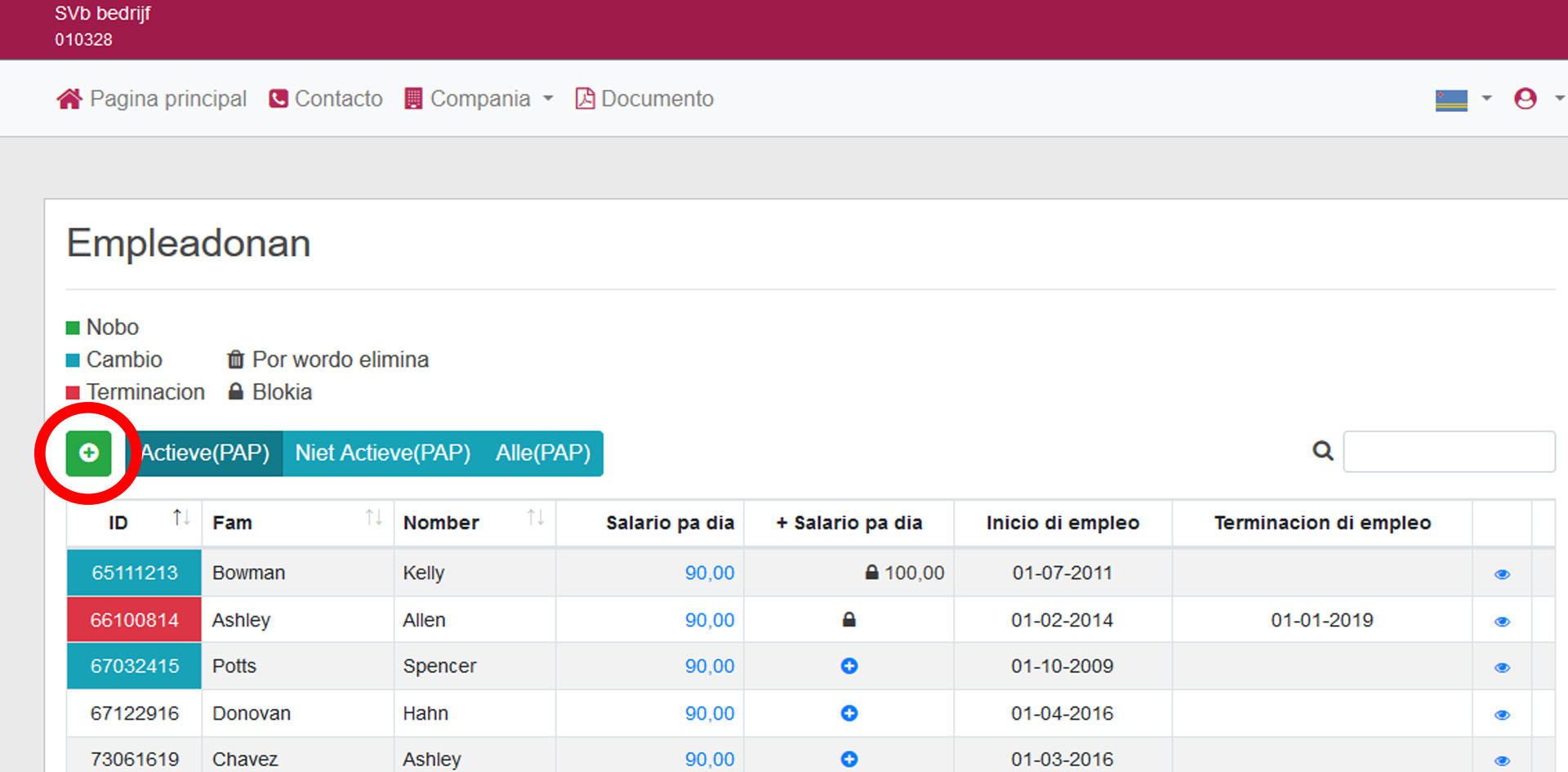1568x772 pixels.
Task: Click plus icon in Donovan's salary column
Action: (x=849, y=713)
